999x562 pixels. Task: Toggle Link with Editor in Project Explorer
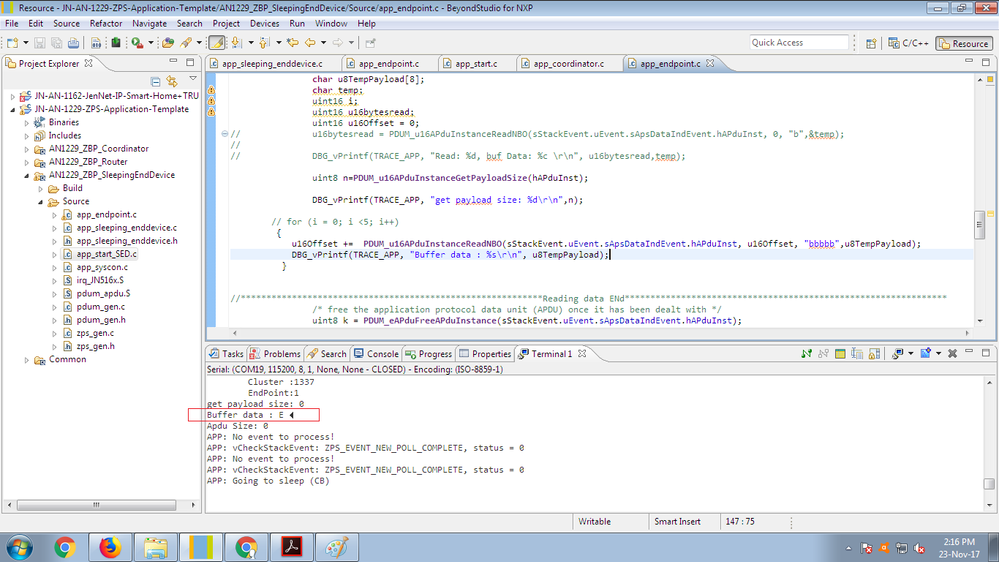tap(172, 82)
